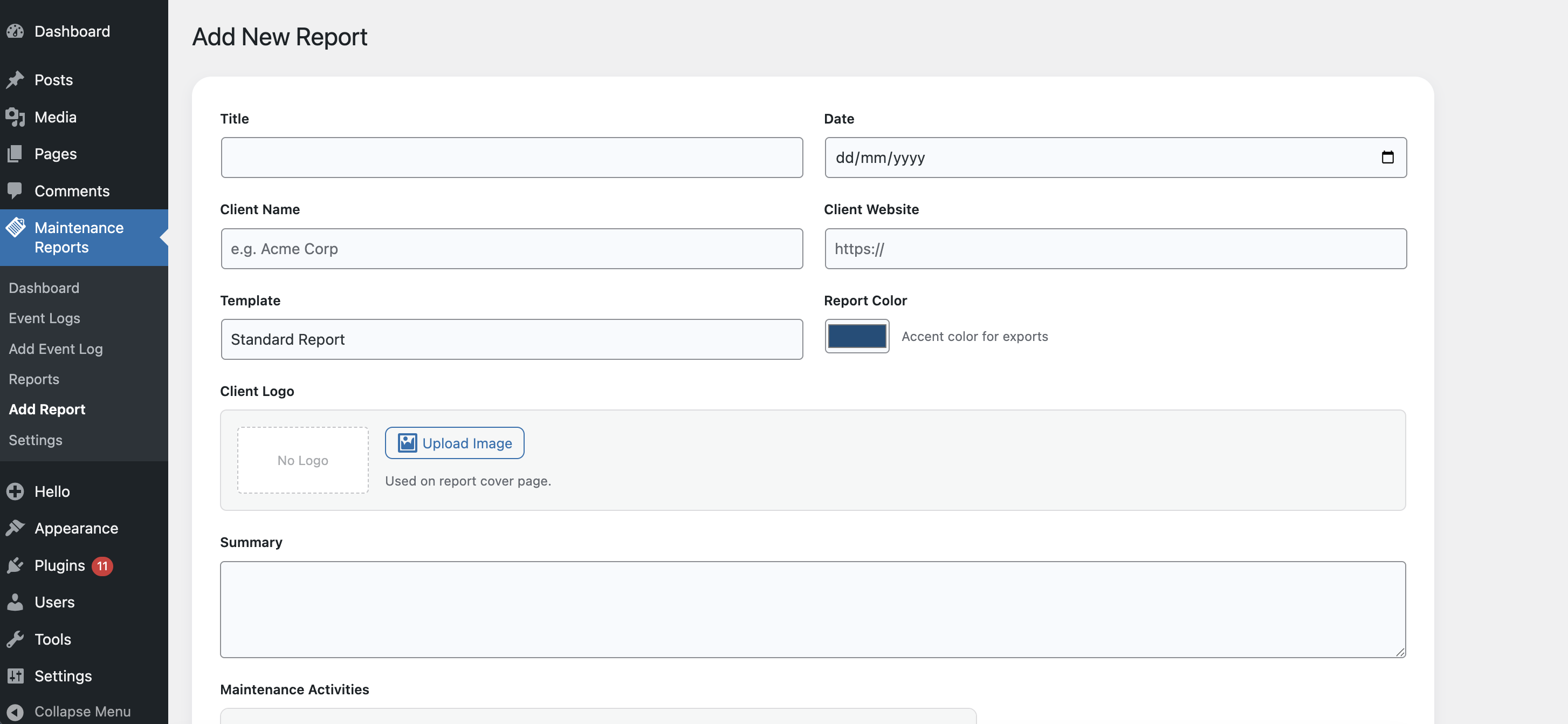The height and width of the screenshot is (724, 1568).
Task: Click the 'Add New Report' page heading
Action: (279, 37)
